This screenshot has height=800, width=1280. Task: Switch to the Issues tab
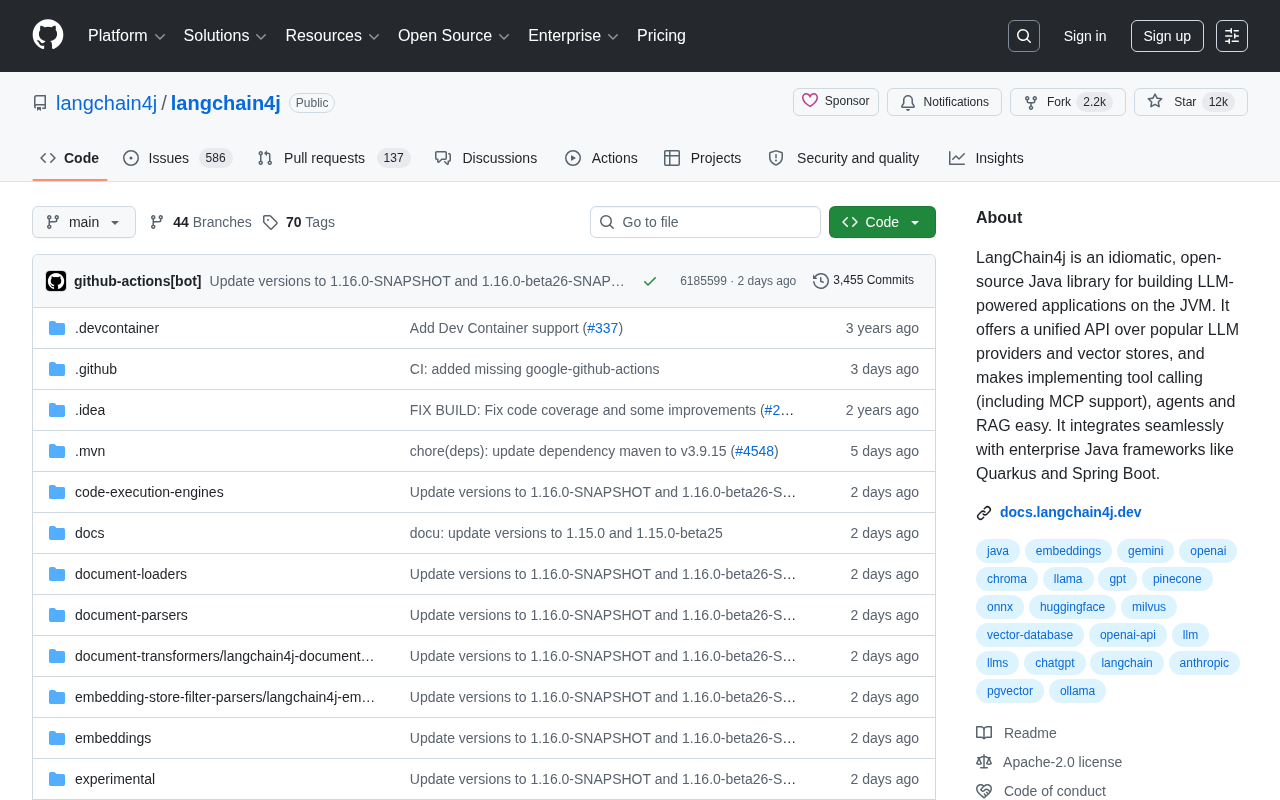point(178,158)
